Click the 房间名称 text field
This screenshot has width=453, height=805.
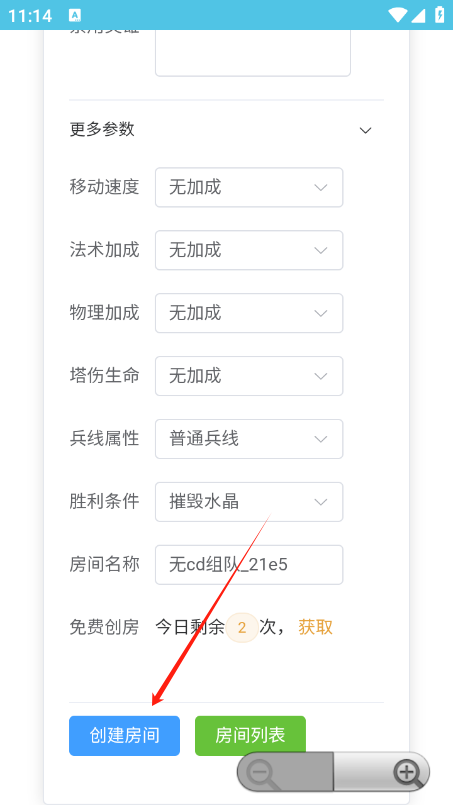[249, 565]
